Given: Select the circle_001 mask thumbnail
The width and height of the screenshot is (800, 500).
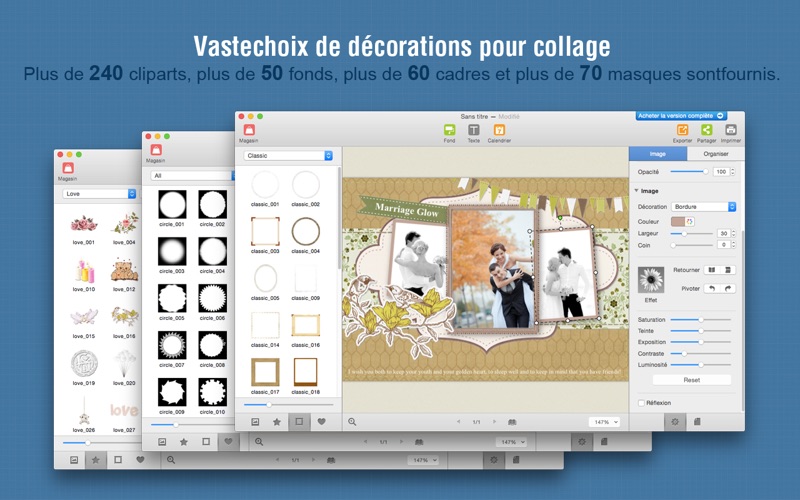Looking at the screenshot, I should (172, 205).
